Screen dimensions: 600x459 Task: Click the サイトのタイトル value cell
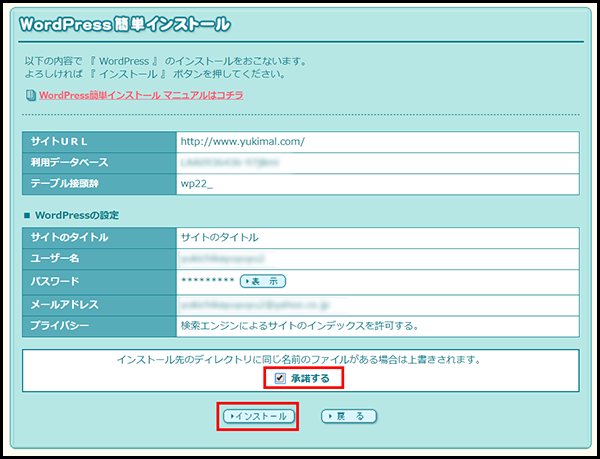[218, 238]
